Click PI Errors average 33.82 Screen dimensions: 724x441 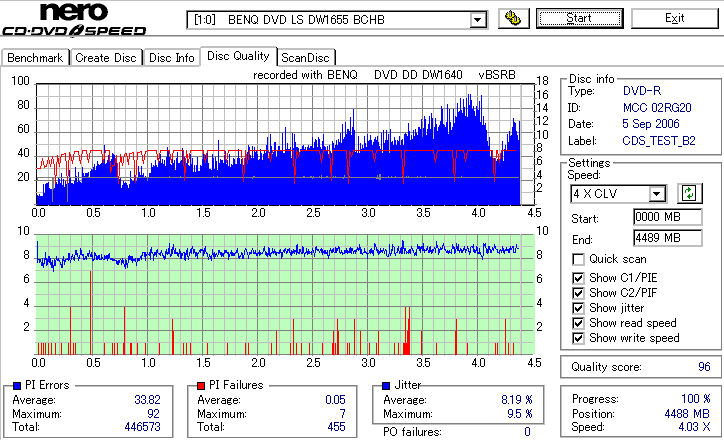(x=147, y=399)
